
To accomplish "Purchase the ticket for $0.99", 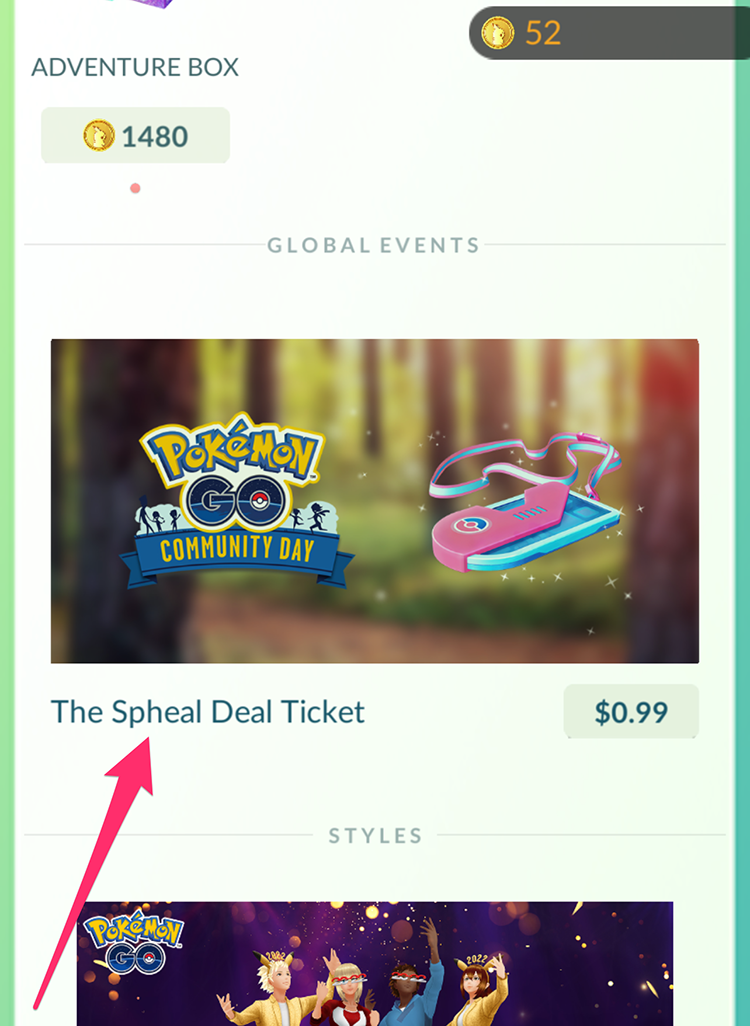I will (x=631, y=712).
